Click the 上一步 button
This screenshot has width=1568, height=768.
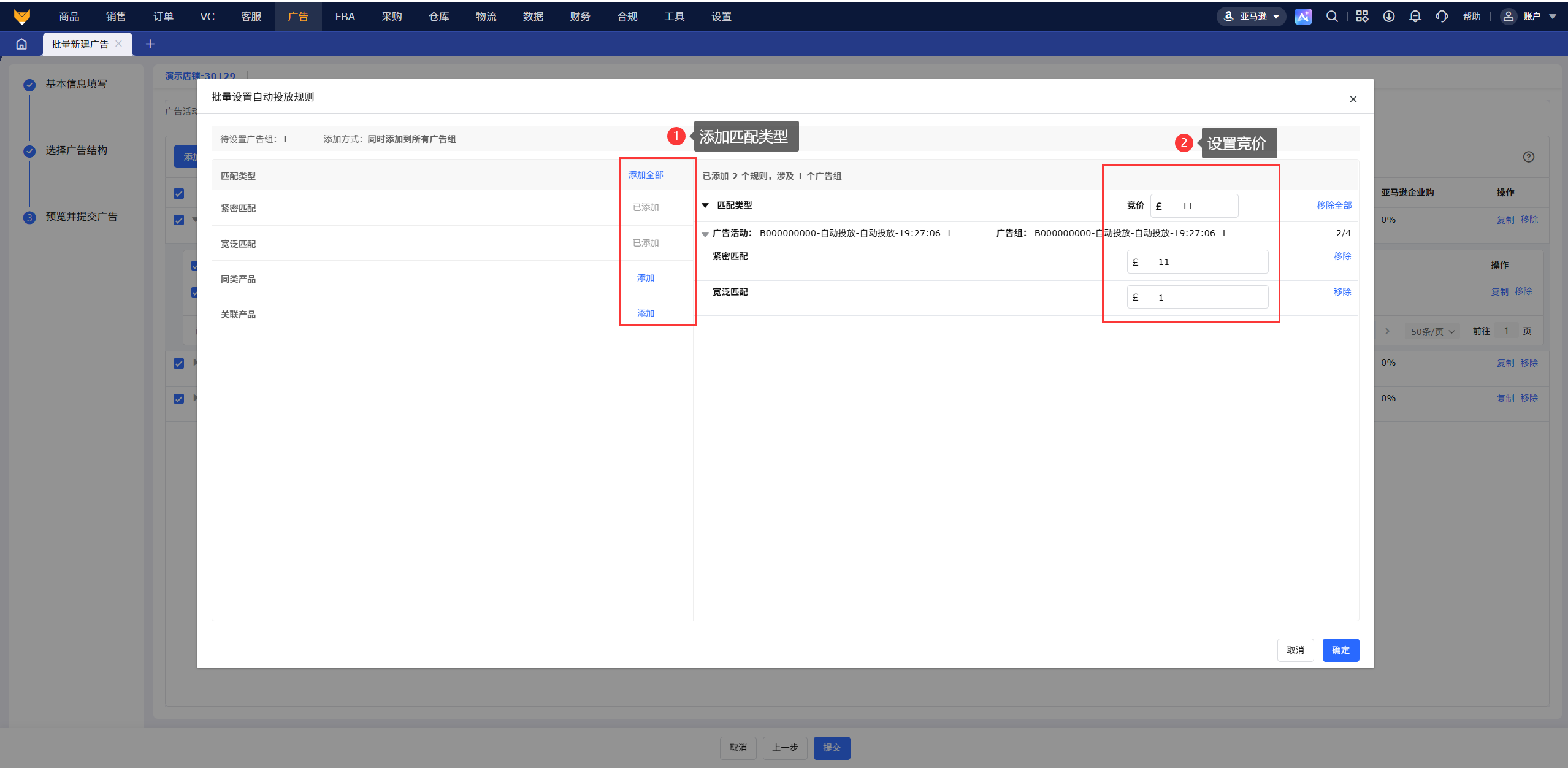tap(785, 748)
